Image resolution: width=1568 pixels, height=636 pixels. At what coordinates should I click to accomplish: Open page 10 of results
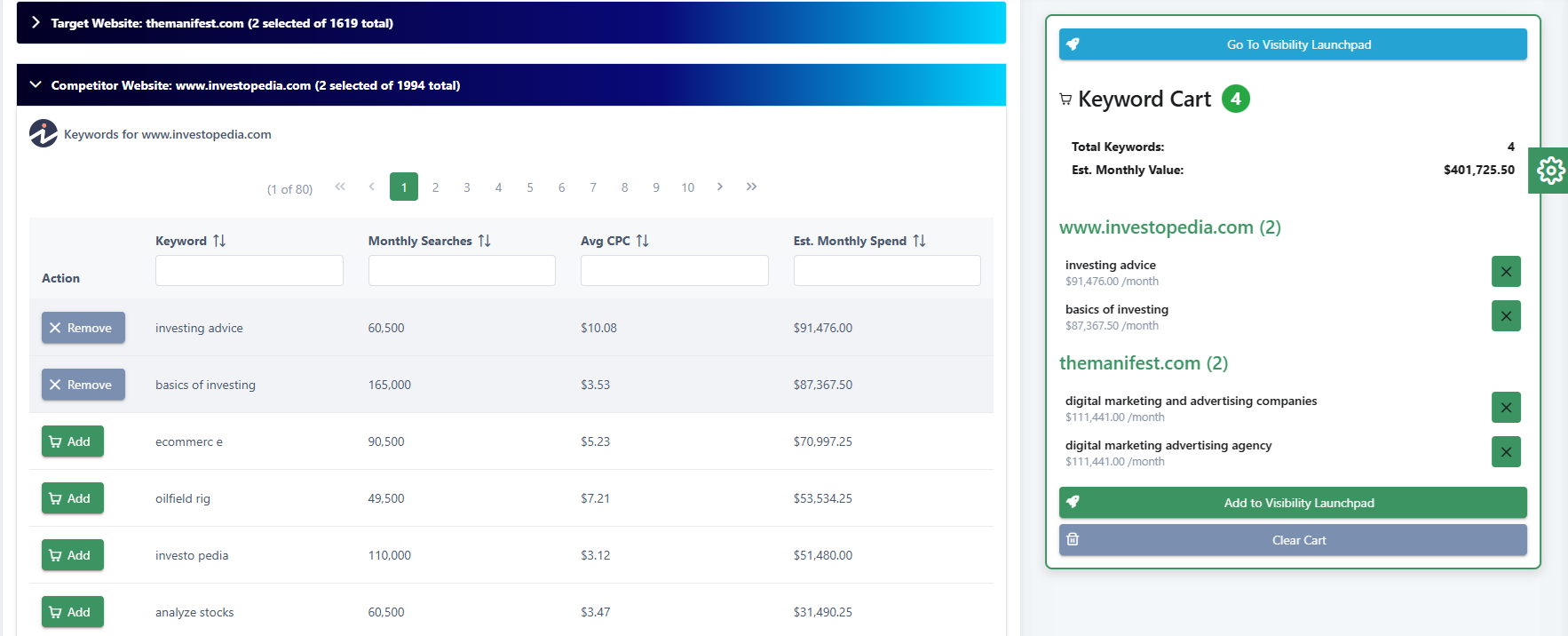coord(688,187)
